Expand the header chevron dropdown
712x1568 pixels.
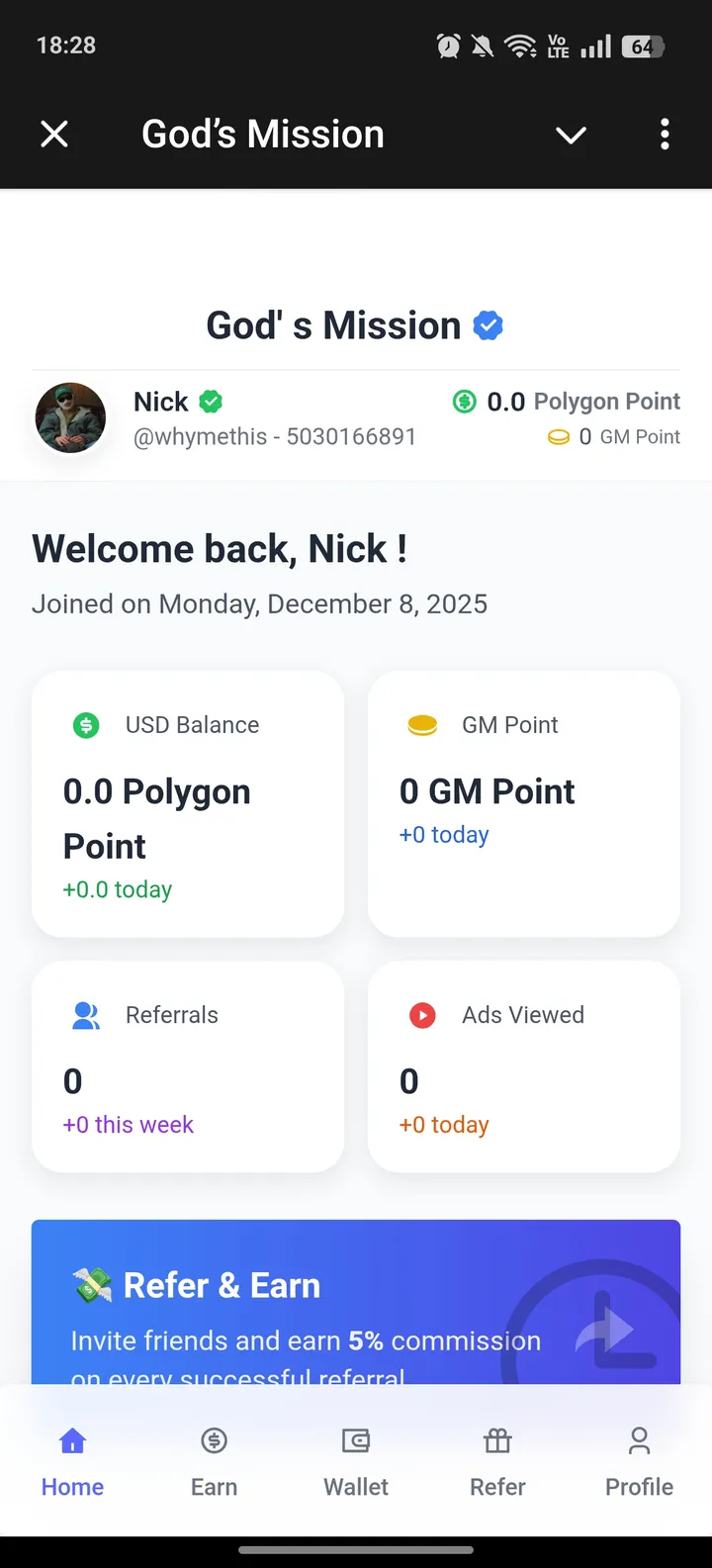571,135
